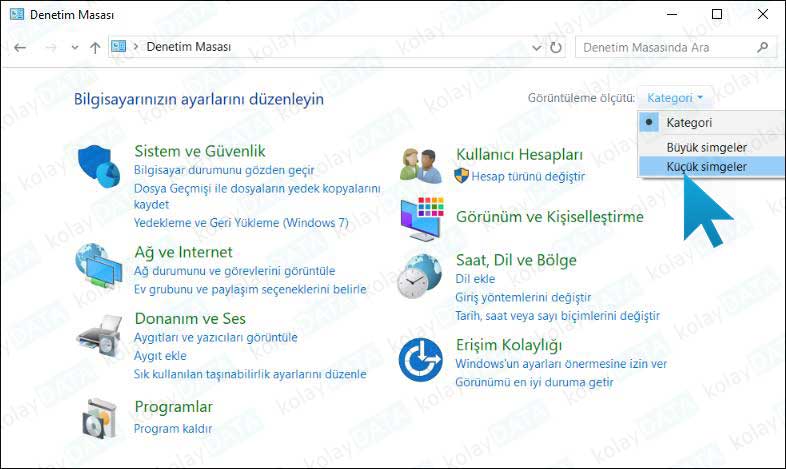This screenshot has width=786, height=469.
Task: Open Programlar category
Action: [173, 407]
